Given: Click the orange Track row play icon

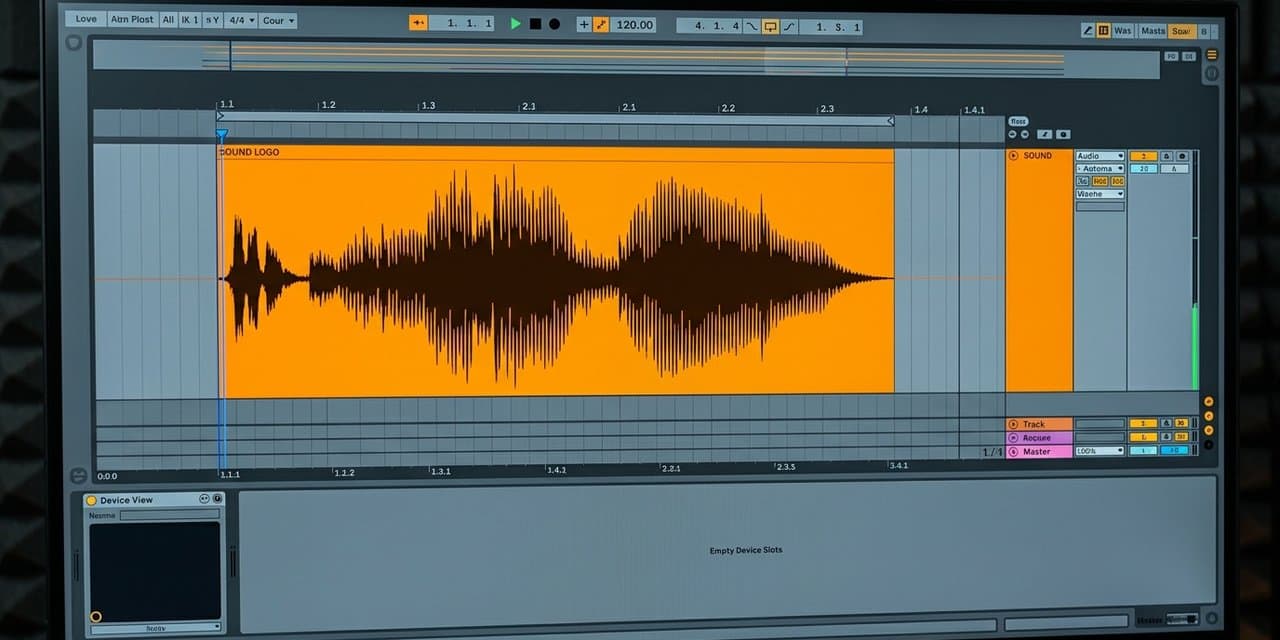Looking at the screenshot, I should coord(1013,425).
